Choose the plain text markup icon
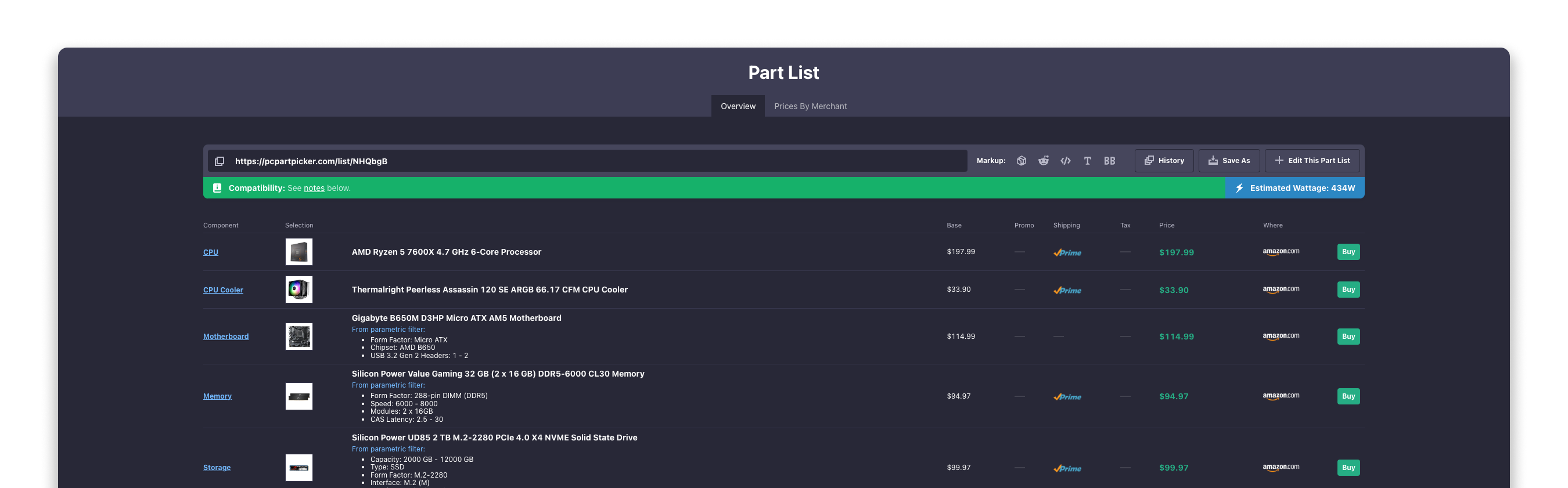This screenshot has width=1568, height=488. [1087, 161]
